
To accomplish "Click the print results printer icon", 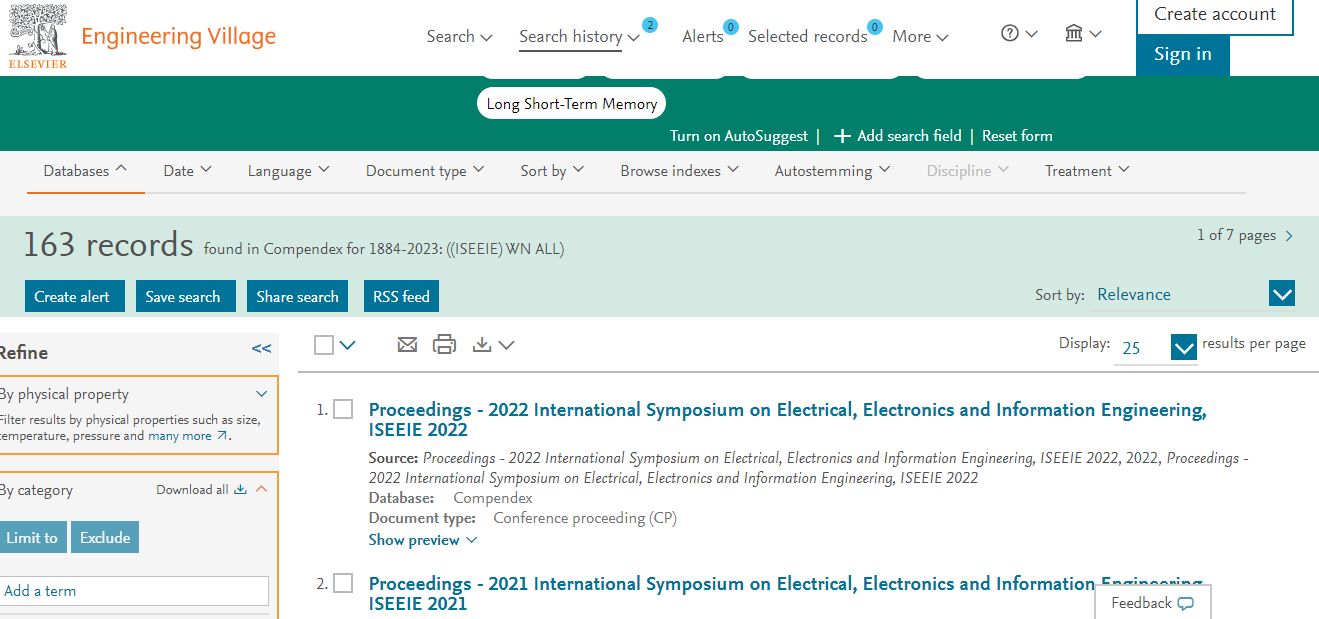I will [x=444, y=345].
